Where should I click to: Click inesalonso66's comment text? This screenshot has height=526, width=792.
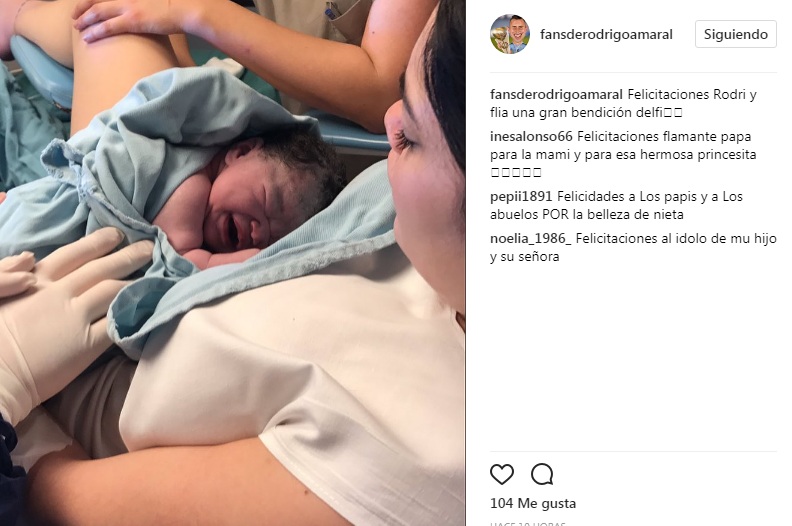tap(623, 154)
